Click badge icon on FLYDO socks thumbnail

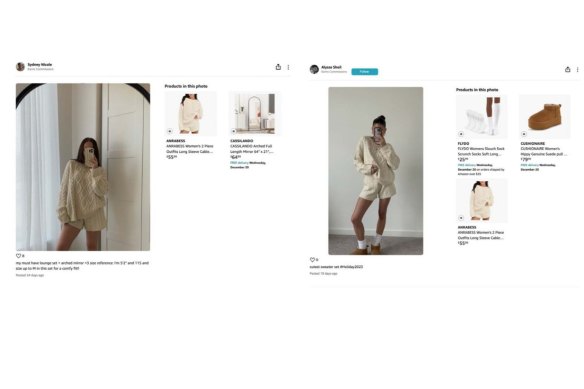pos(461,134)
